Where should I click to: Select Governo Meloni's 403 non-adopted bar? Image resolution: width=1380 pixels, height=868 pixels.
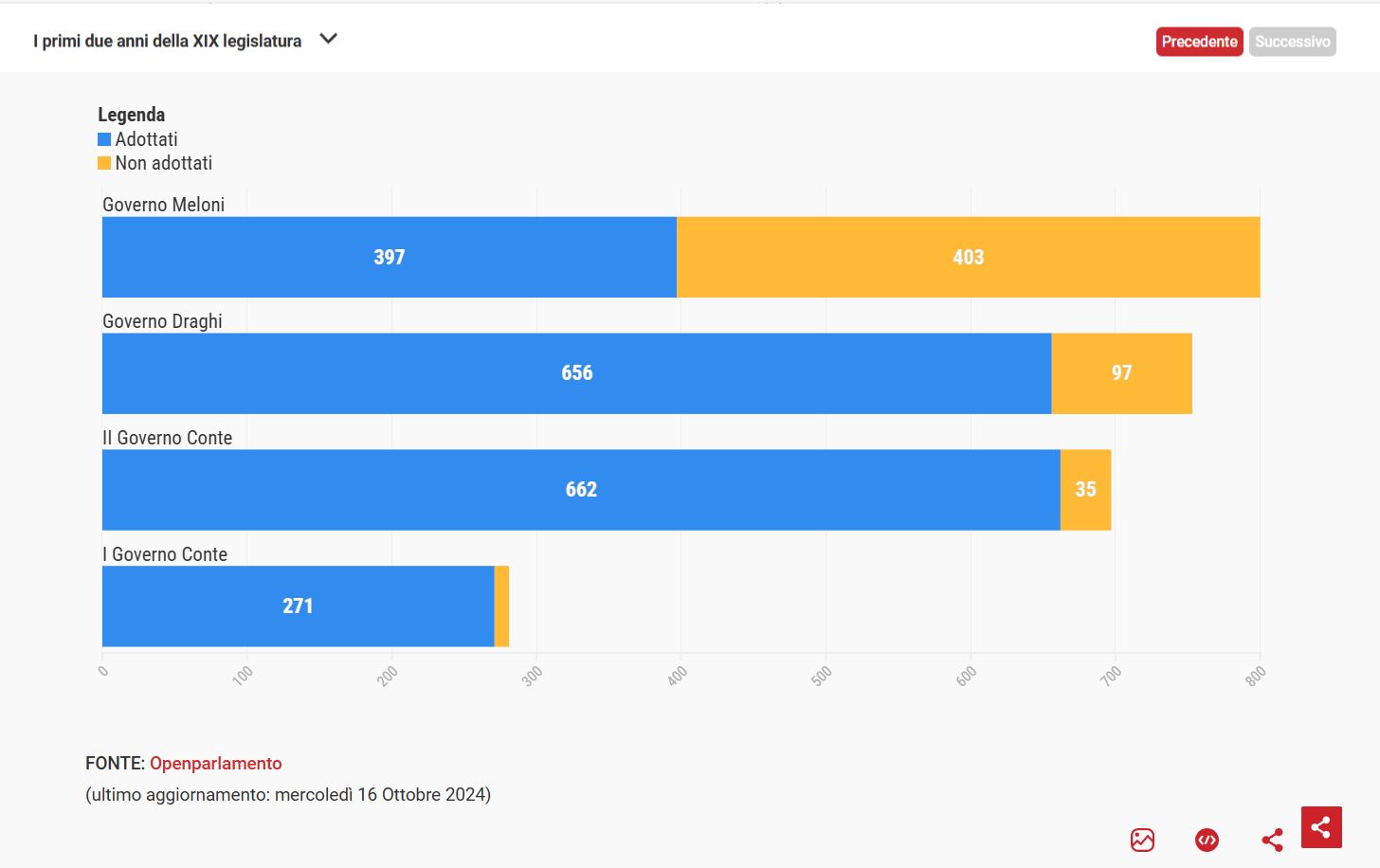pos(968,257)
